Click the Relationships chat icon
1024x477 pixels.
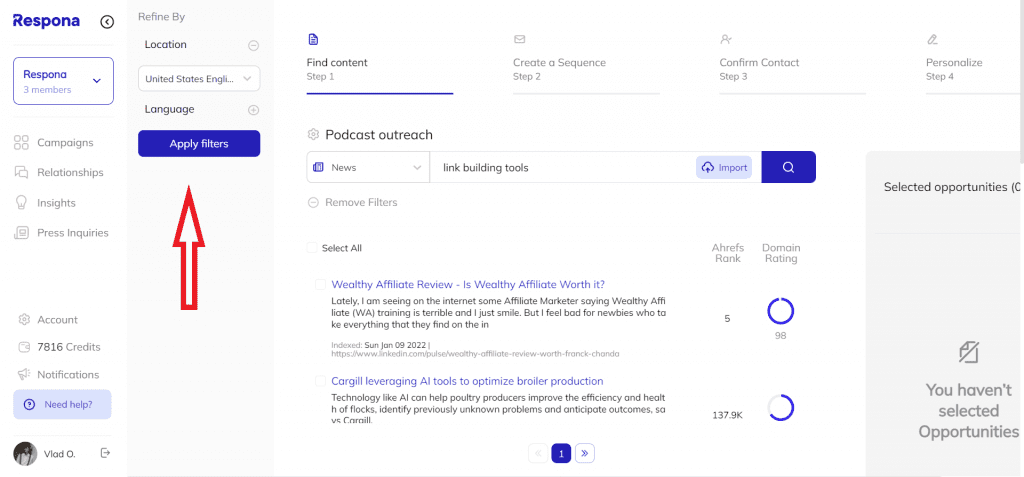[22, 173]
